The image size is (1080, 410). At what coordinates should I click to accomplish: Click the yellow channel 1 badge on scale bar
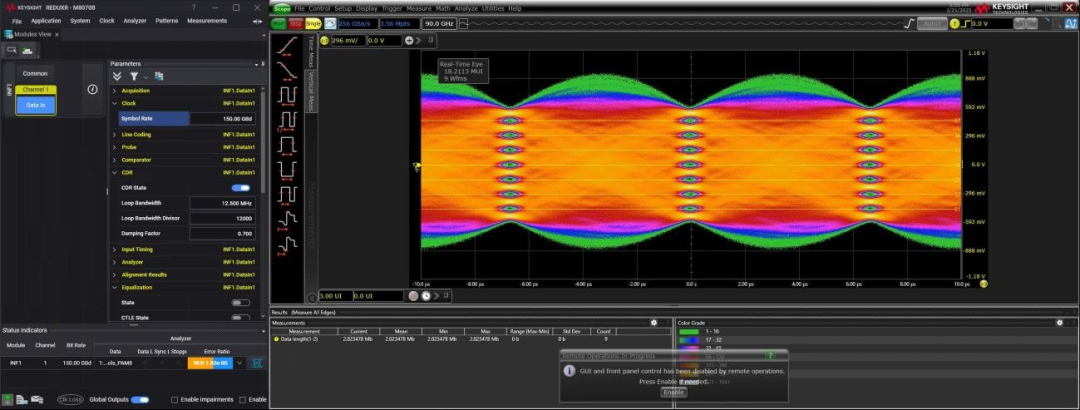324,41
